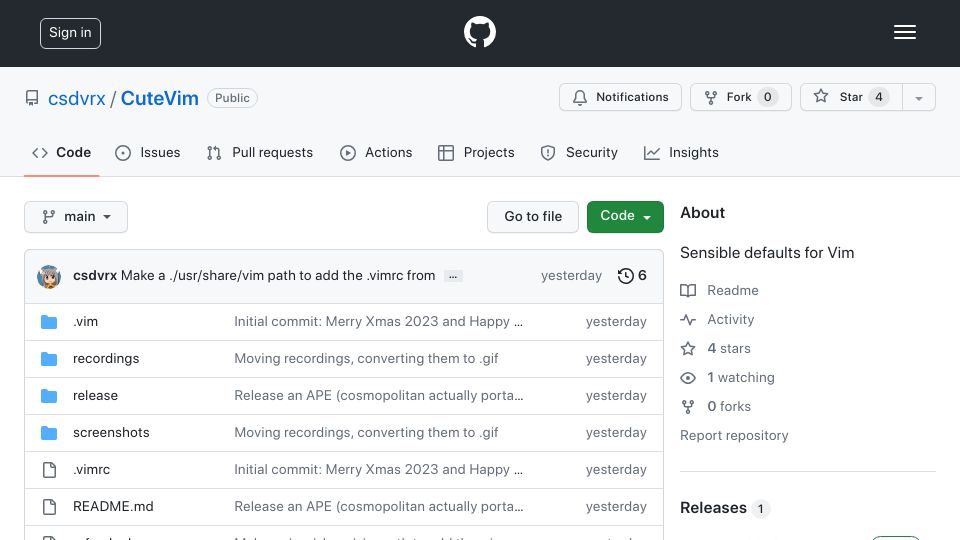Click the screenshots folder icon

tap(49, 433)
